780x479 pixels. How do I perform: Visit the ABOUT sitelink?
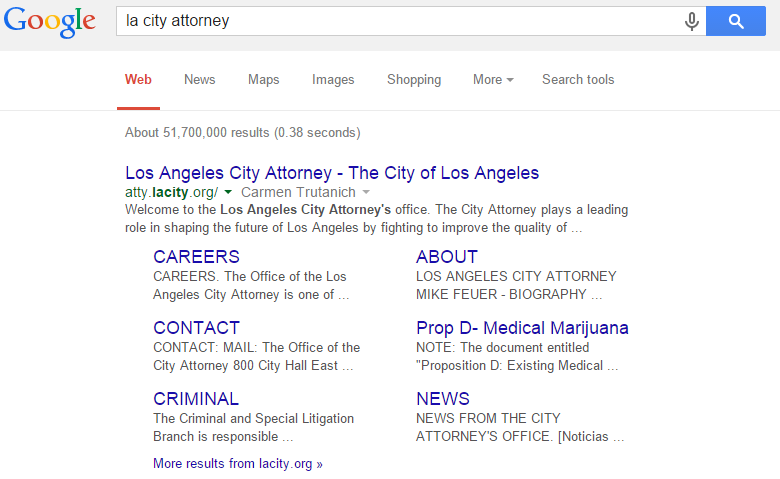tap(447, 257)
